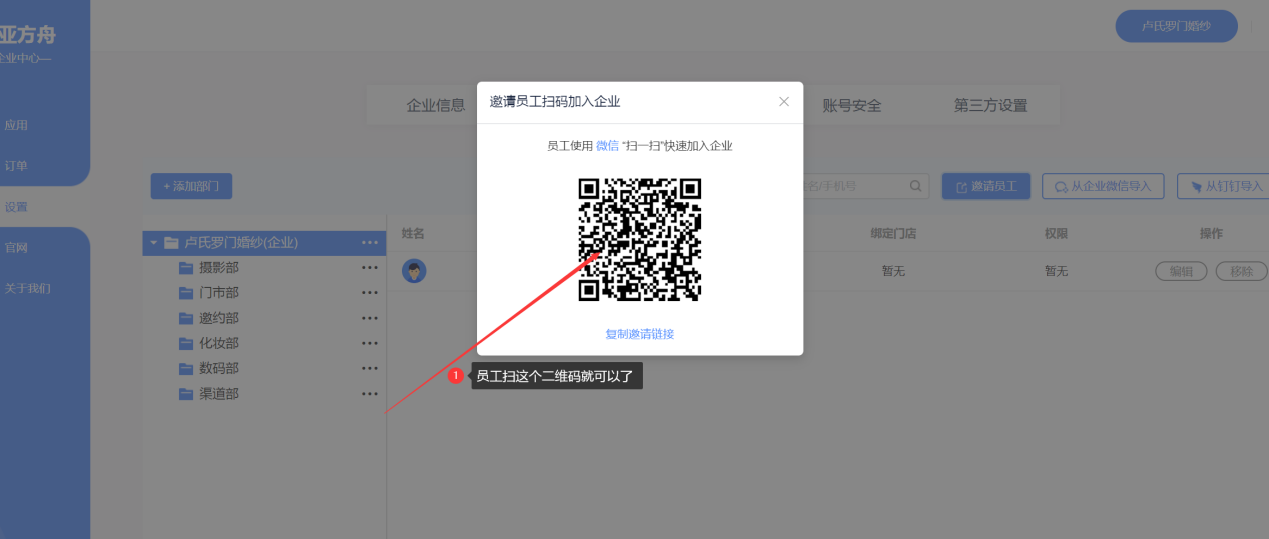Click the 邀请员工 button
Screen dimensions: 1269x539
(x=986, y=186)
